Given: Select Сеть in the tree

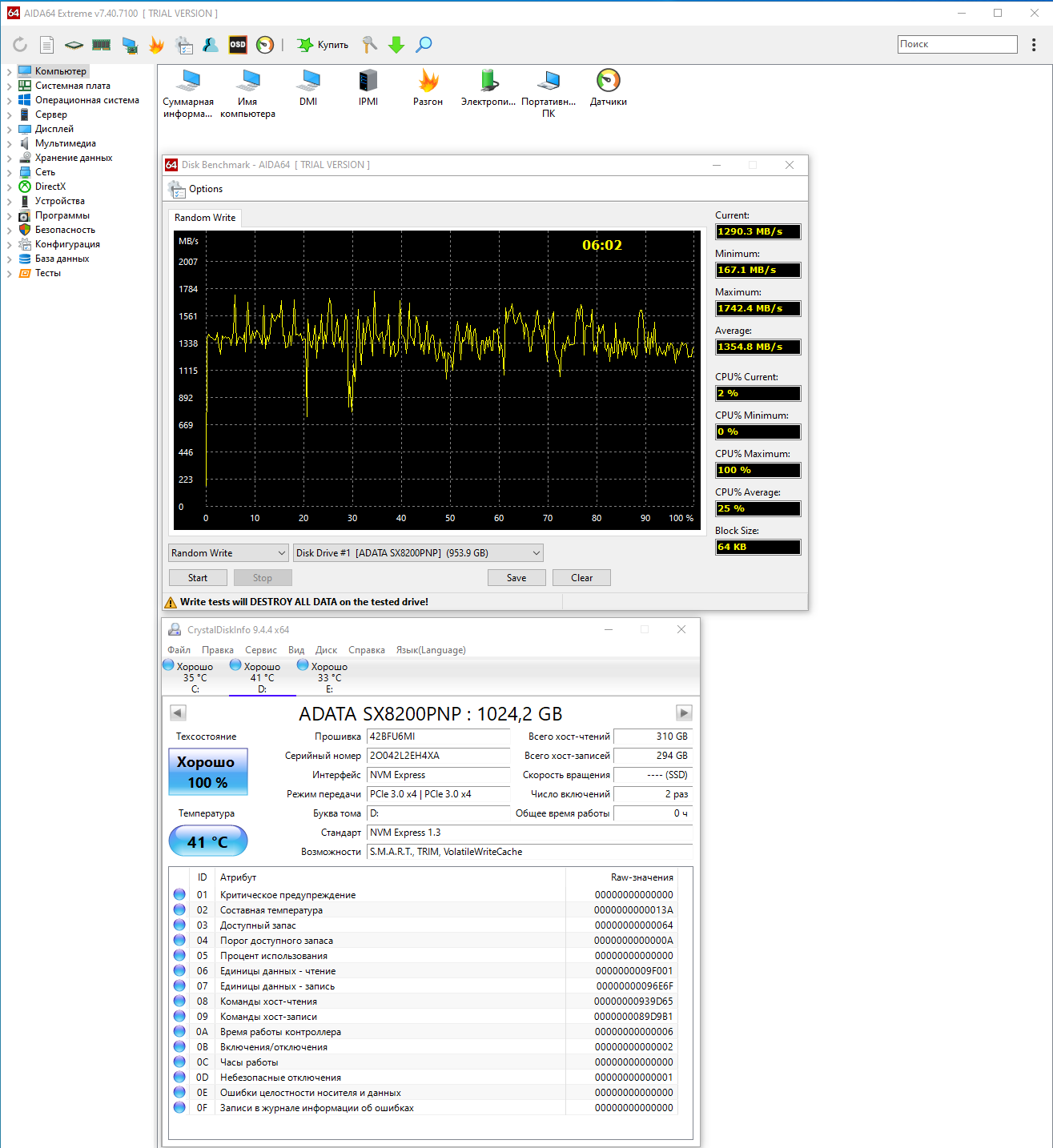Looking at the screenshot, I should point(45,172).
